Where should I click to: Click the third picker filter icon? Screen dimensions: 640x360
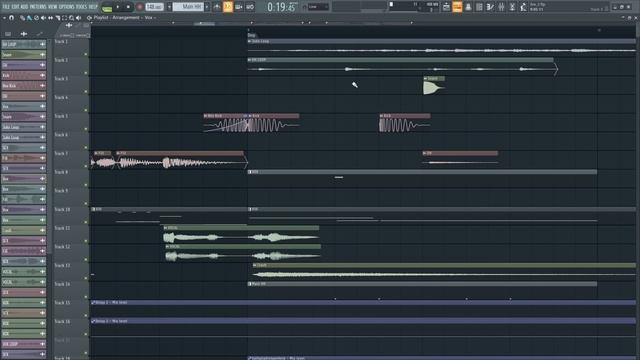pos(39,34)
